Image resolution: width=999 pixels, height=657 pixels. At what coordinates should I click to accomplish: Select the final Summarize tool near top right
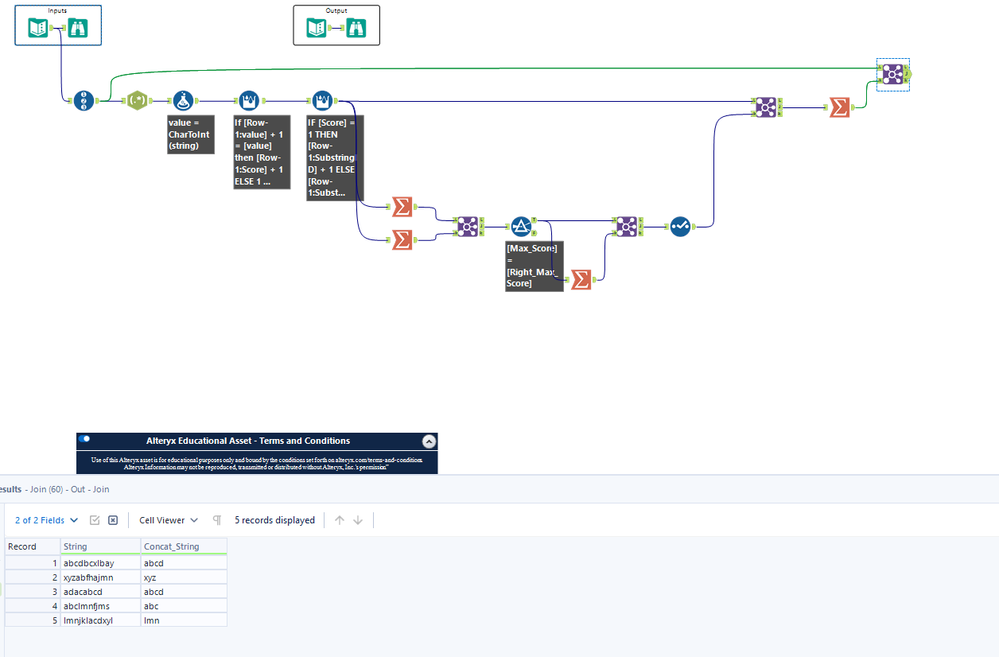tap(839, 107)
